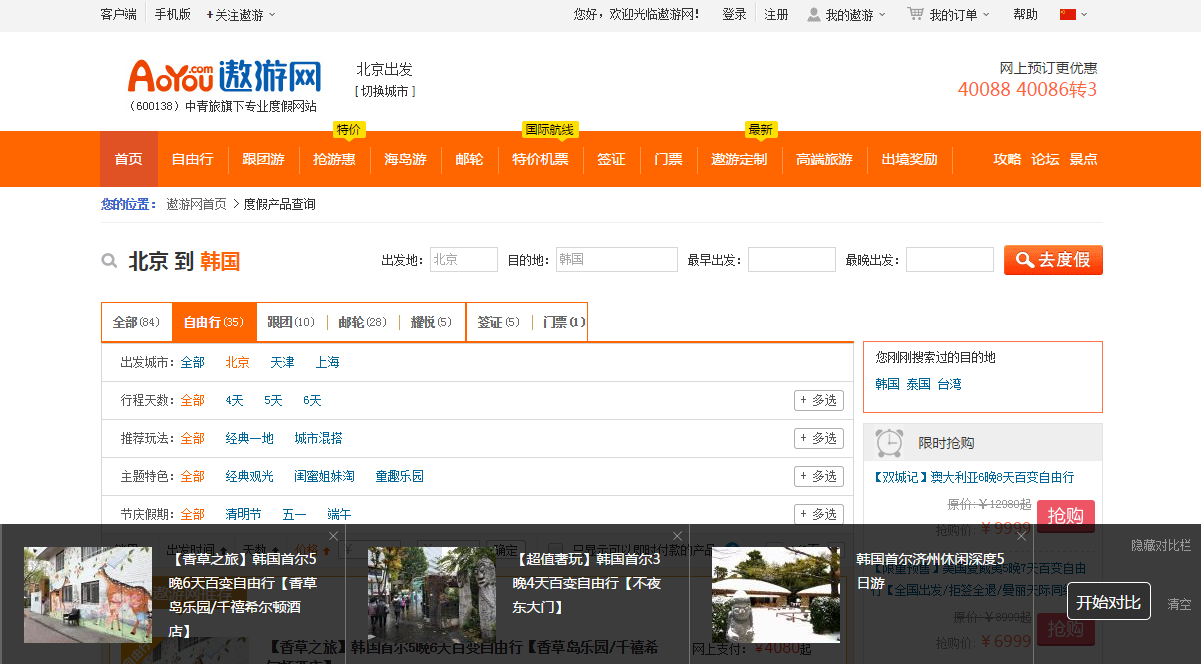Image resolution: width=1201 pixels, height=664 pixels.
Task: Open 跟团游 navigation item
Action: pyautogui.click(x=263, y=159)
